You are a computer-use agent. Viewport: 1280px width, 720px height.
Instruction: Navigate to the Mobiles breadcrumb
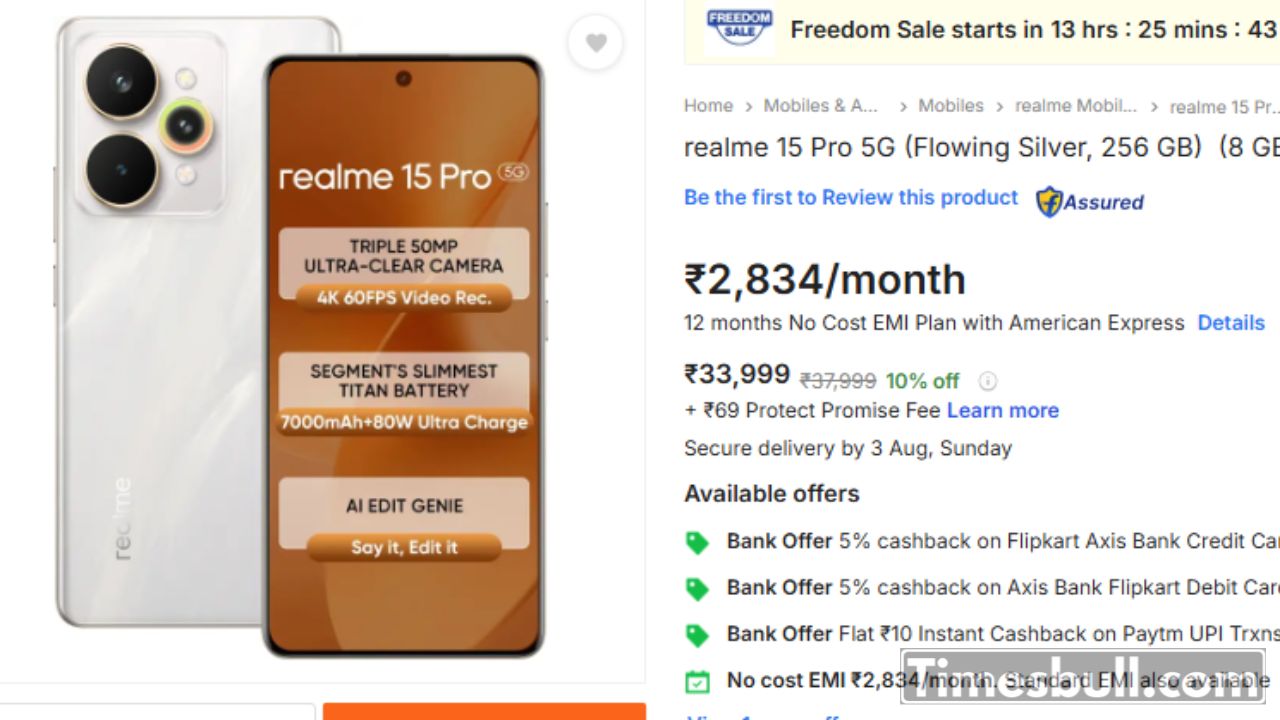click(950, 106)
